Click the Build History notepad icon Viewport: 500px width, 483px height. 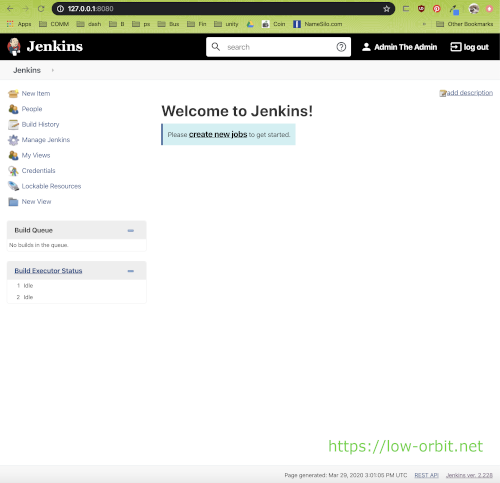[13, 124]
